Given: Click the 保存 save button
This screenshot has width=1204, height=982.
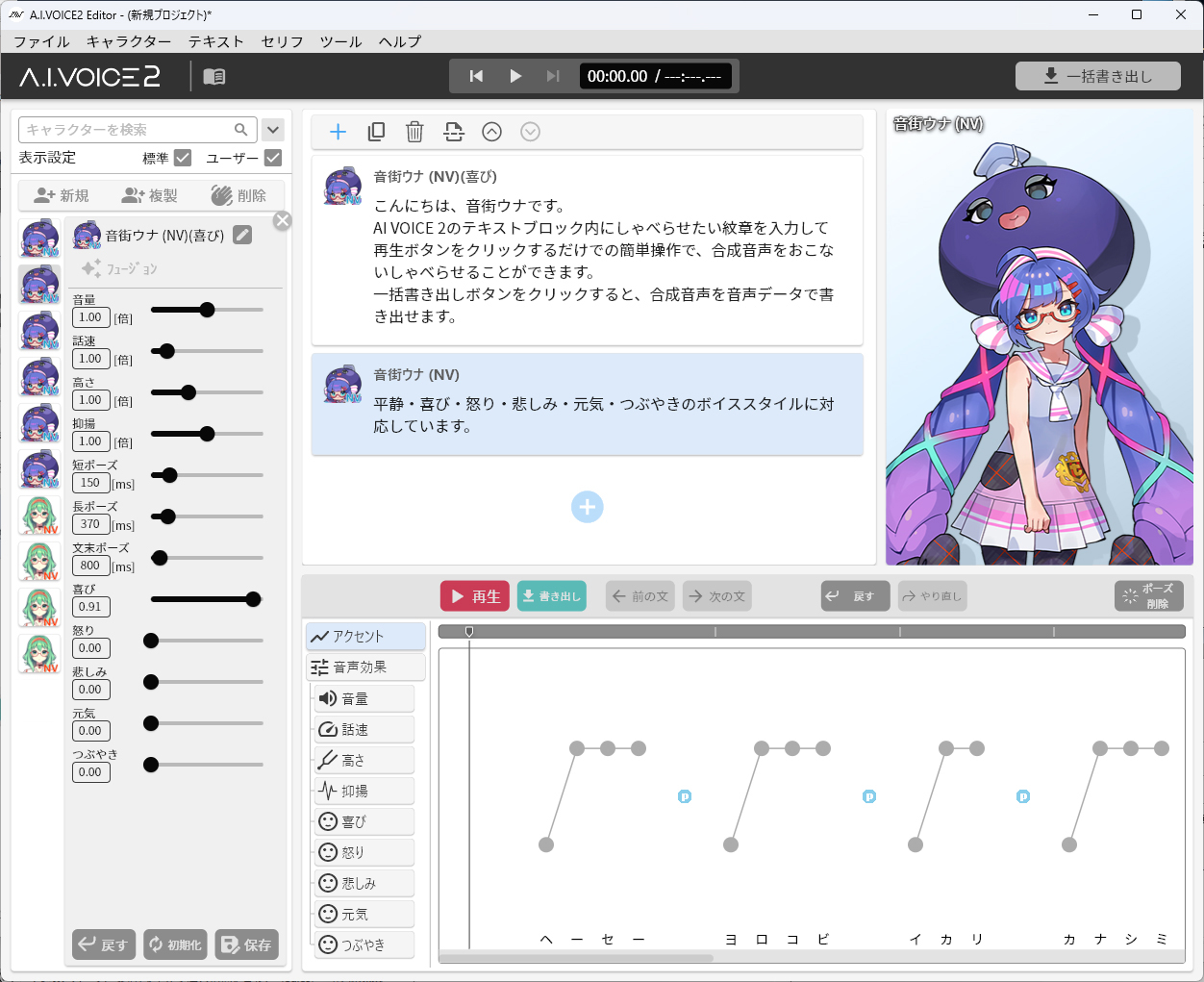Looking at the screenshot, I should click(246, 944).
